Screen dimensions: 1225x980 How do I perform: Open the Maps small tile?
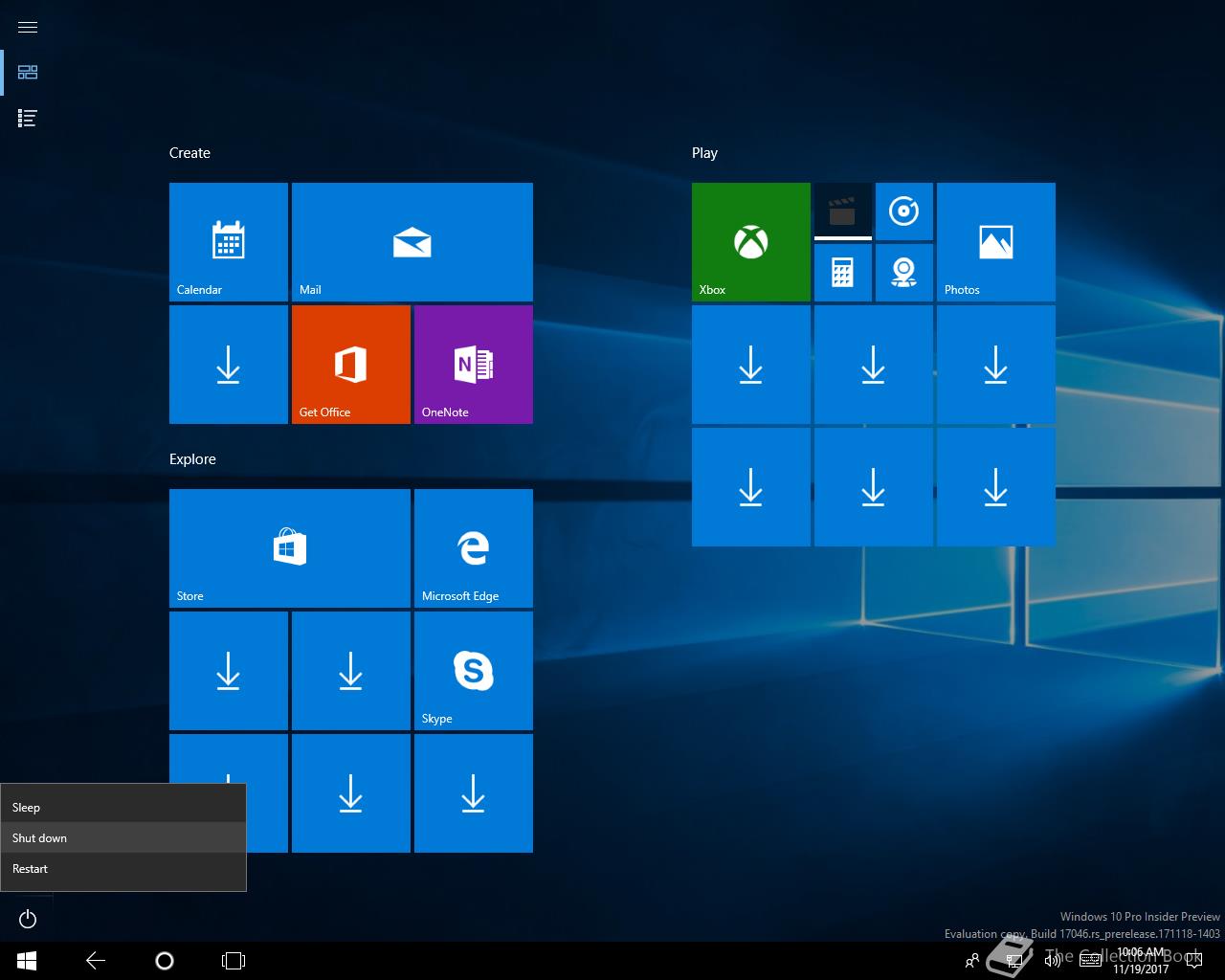pyautogui.click(x=904, y=273)
